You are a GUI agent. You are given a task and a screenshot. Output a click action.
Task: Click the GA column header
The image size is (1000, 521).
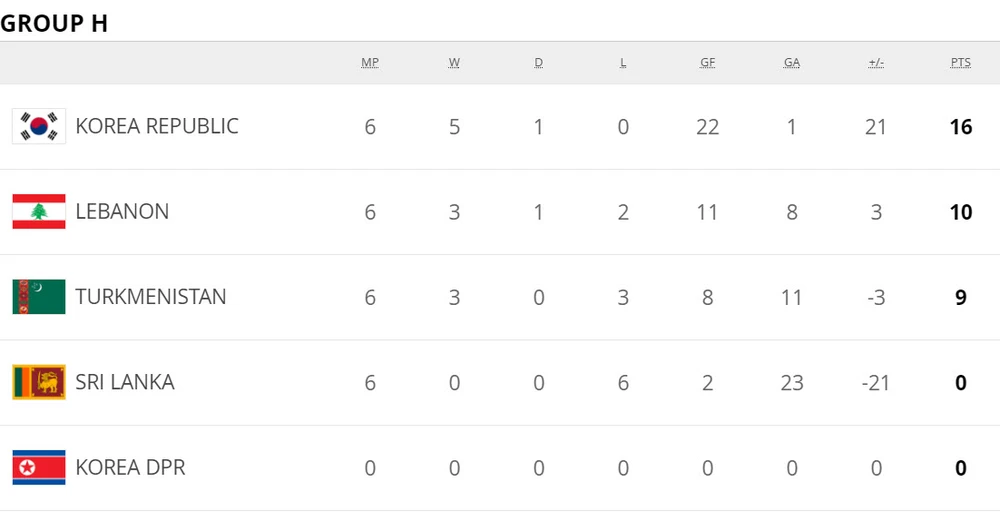pyautogui.click(x=792, y=63)
